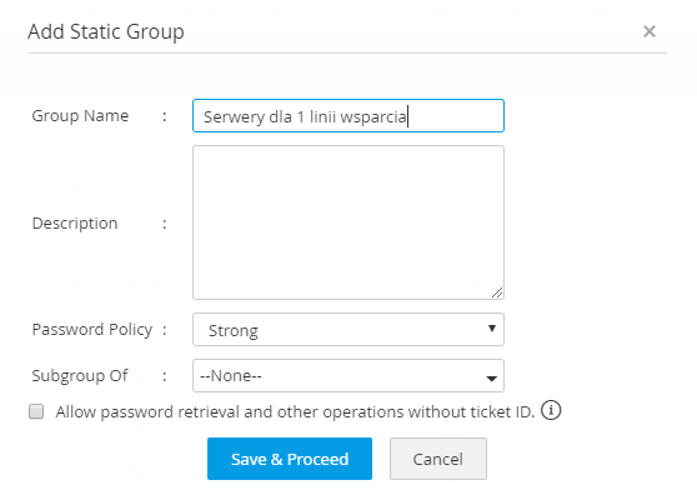This screenshot has width=697, height=495.
Task: Click Save & Proceed button
Action: pos(289,459)
